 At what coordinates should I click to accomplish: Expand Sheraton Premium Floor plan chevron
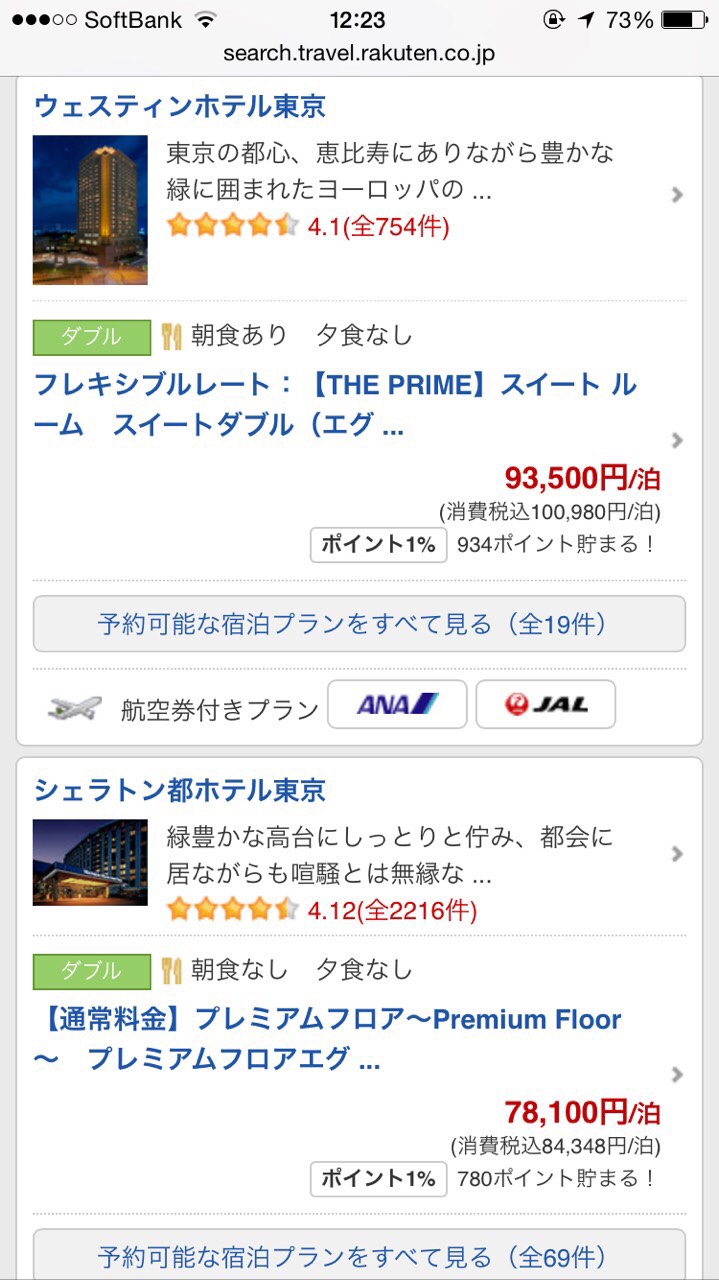pos(677,1075)
